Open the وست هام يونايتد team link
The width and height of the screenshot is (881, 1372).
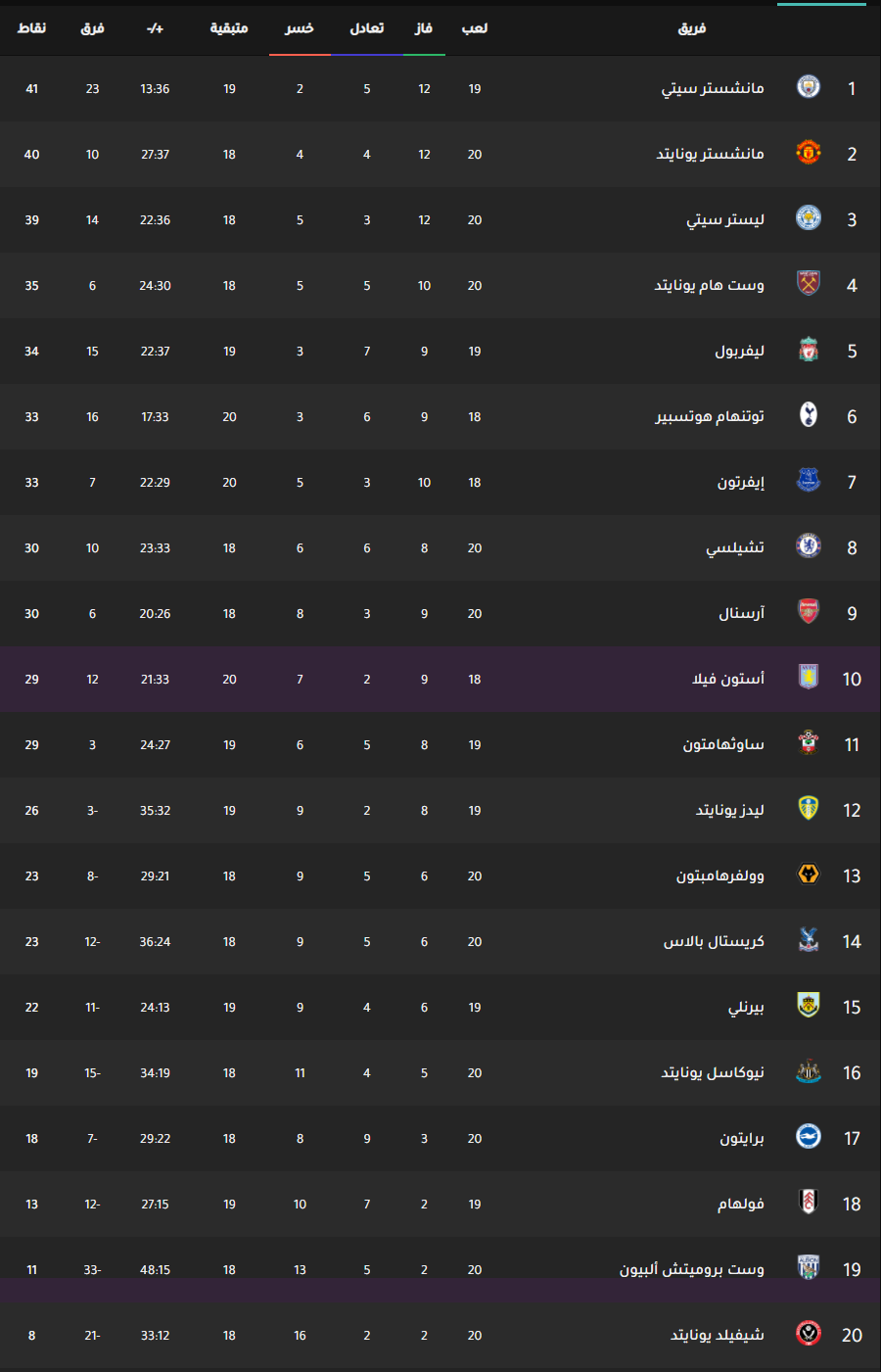pos(710,285)
